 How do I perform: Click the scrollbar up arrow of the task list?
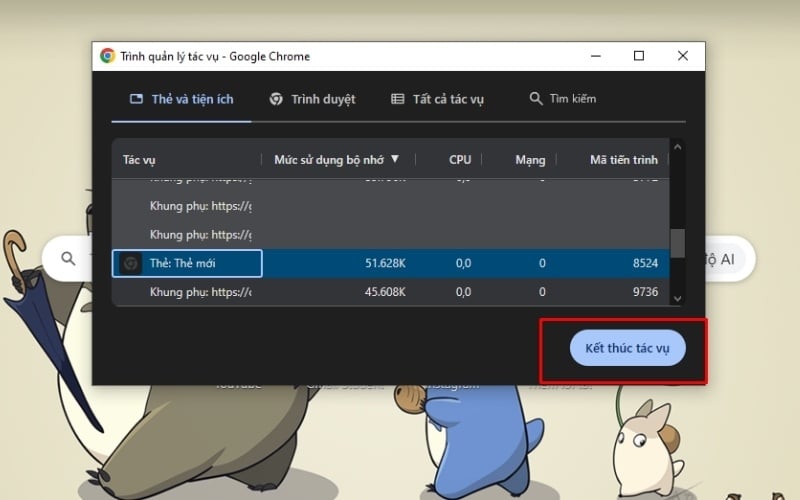(678, 147)
